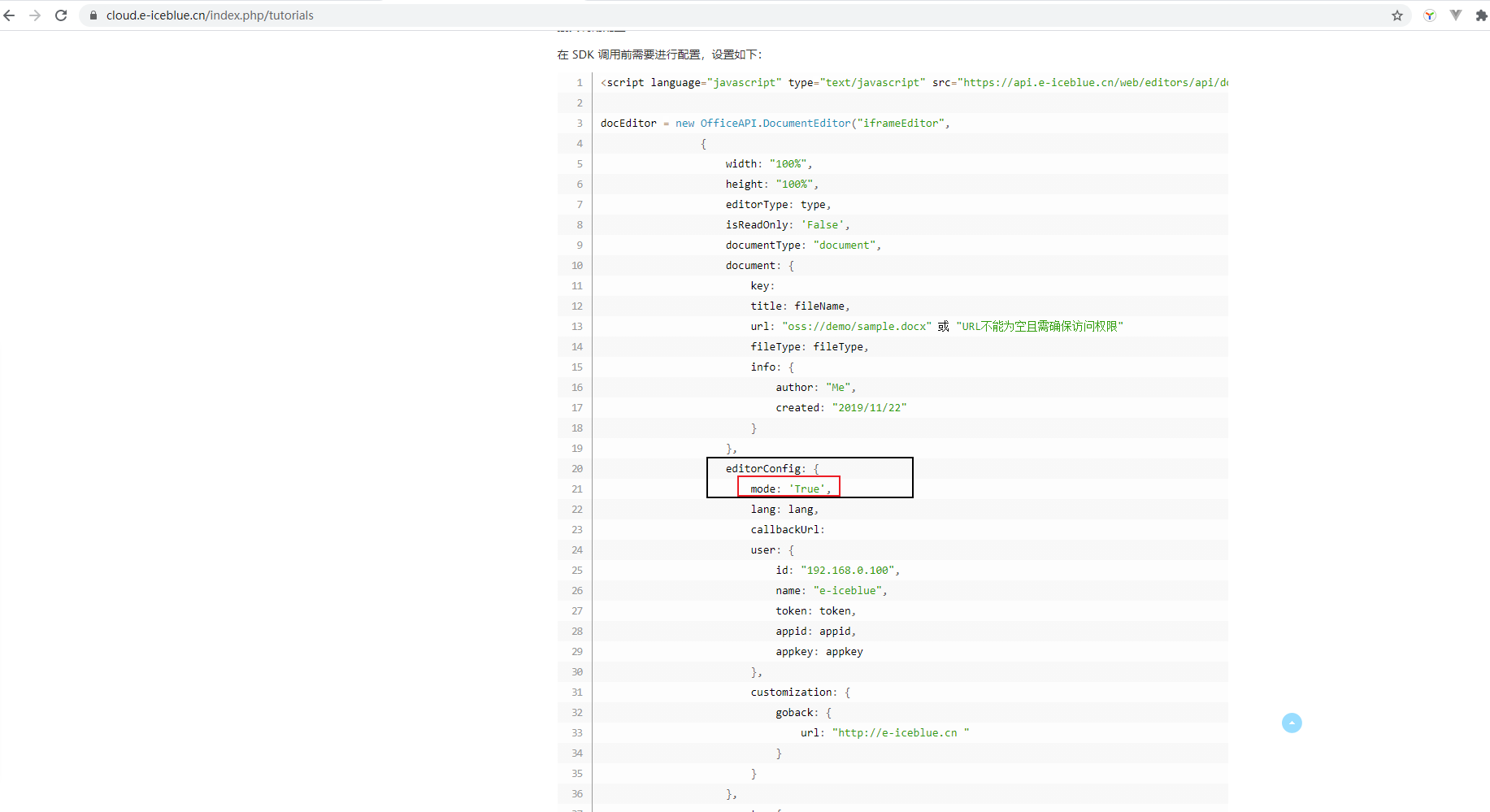This screenshot has height=812, width=1490.
Task: Go forward to the next page
Action: [x=35, y=15]
